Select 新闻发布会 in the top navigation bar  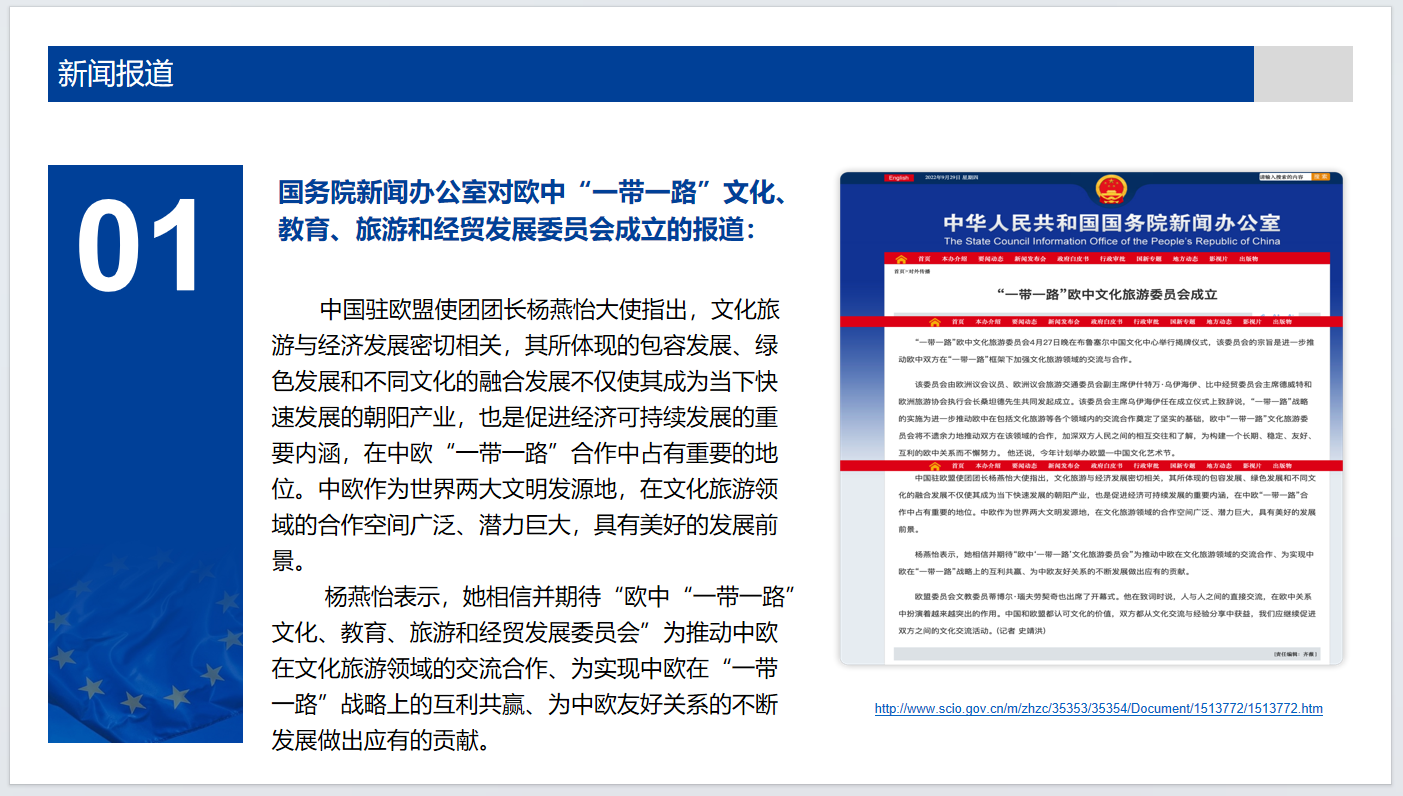point(1030,258)
